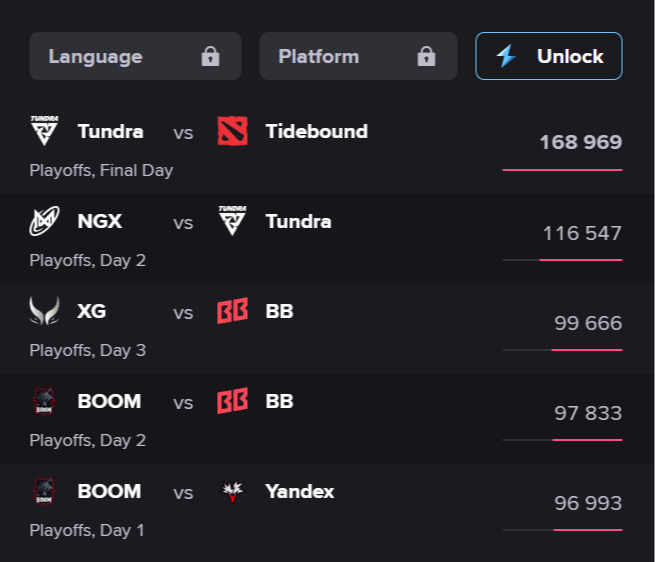655x562 pixels.
Task: Open the Yandex team name link
Action: 300,491
